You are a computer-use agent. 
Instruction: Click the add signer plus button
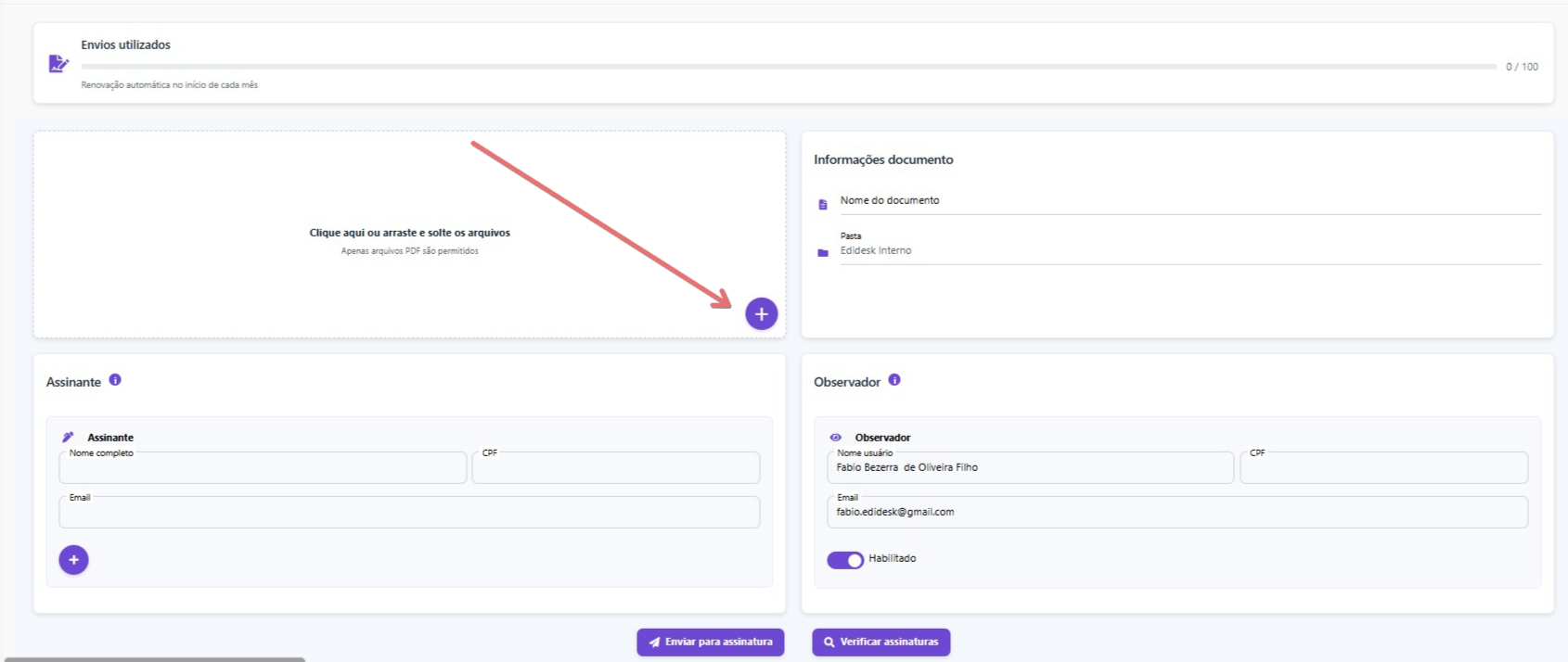[x=73, y=560]
